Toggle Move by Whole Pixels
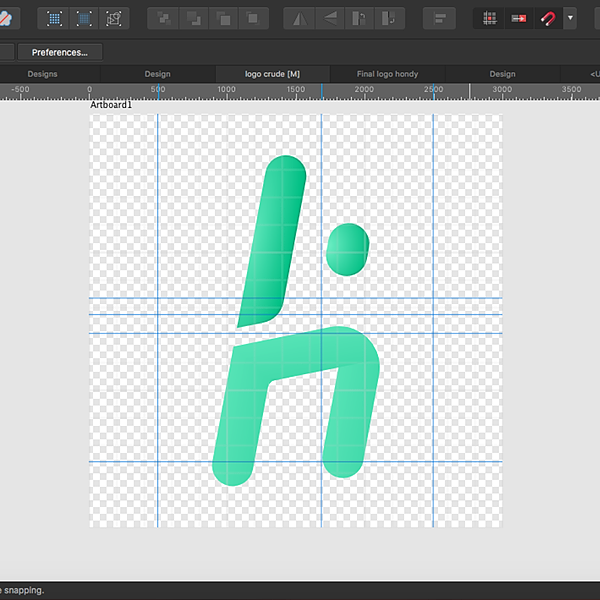Viewport: 600px width, 600px height. tap(519, 18)
